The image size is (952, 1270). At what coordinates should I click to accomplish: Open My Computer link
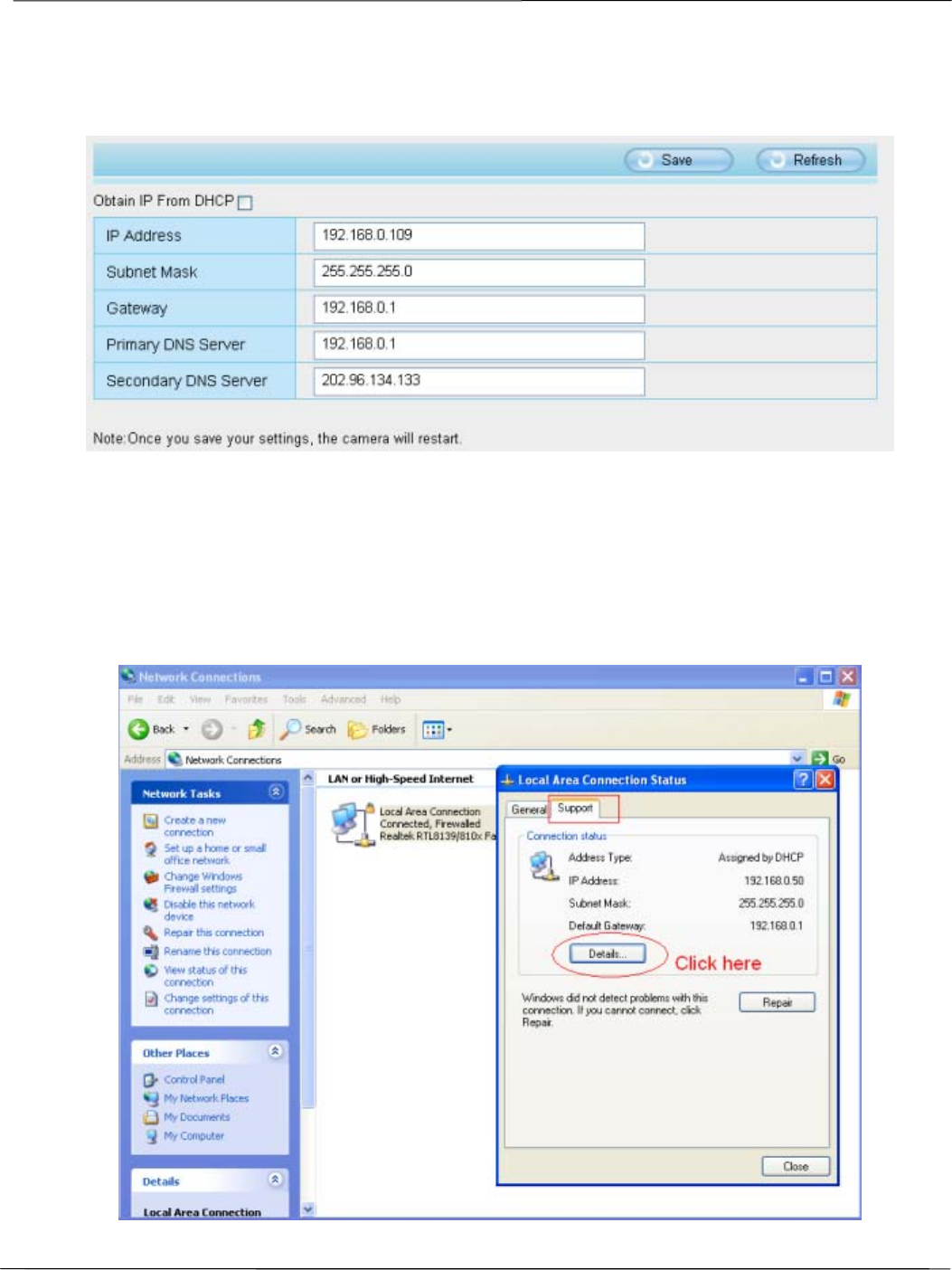click(x=193, y=1136)
